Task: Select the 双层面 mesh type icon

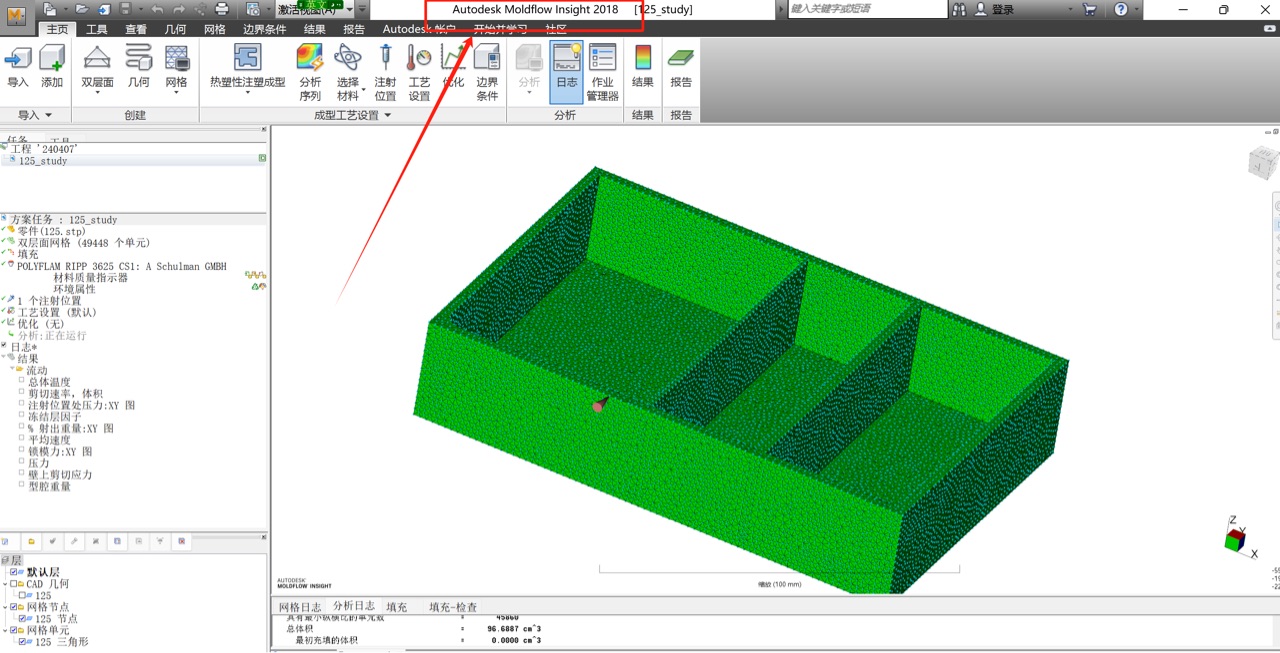Action: (97, 59)
